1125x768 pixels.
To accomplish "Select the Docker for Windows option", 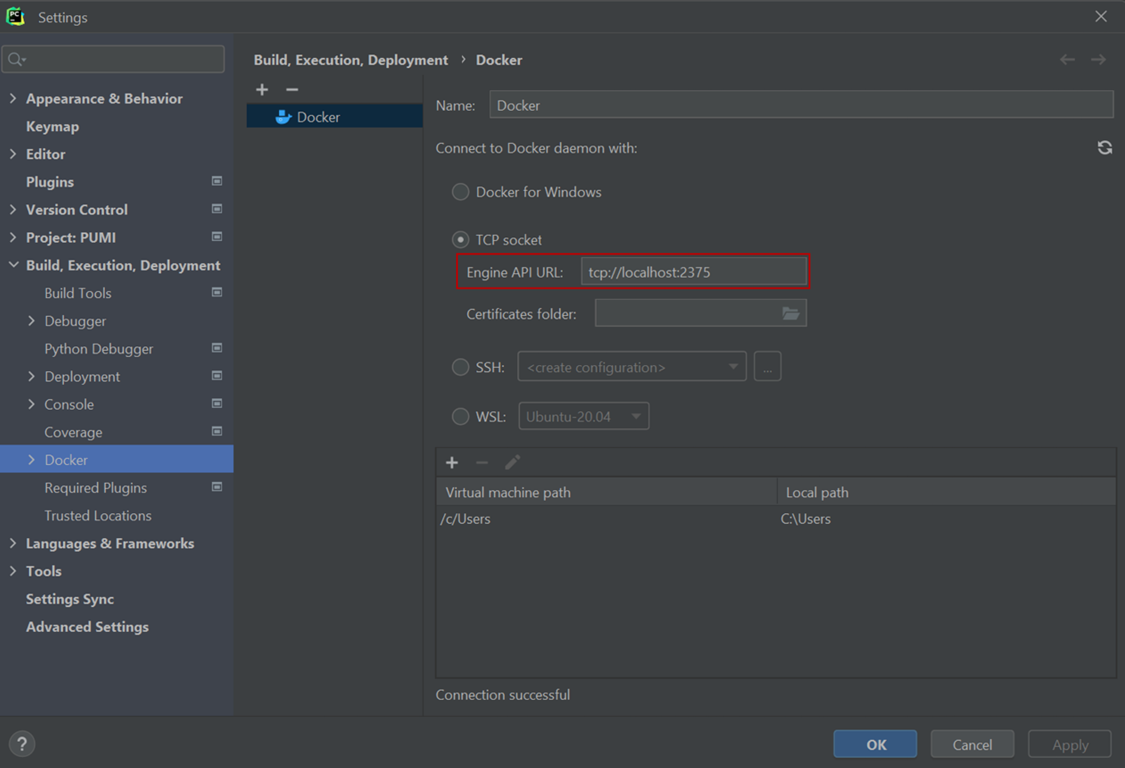I will pyautogui.click(x=461, y=192).
